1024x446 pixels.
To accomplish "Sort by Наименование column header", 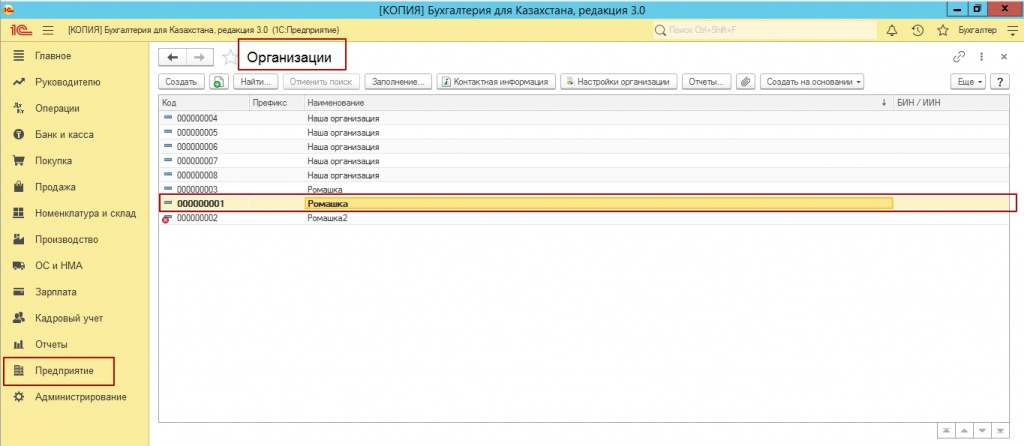I will click(599, 103).
